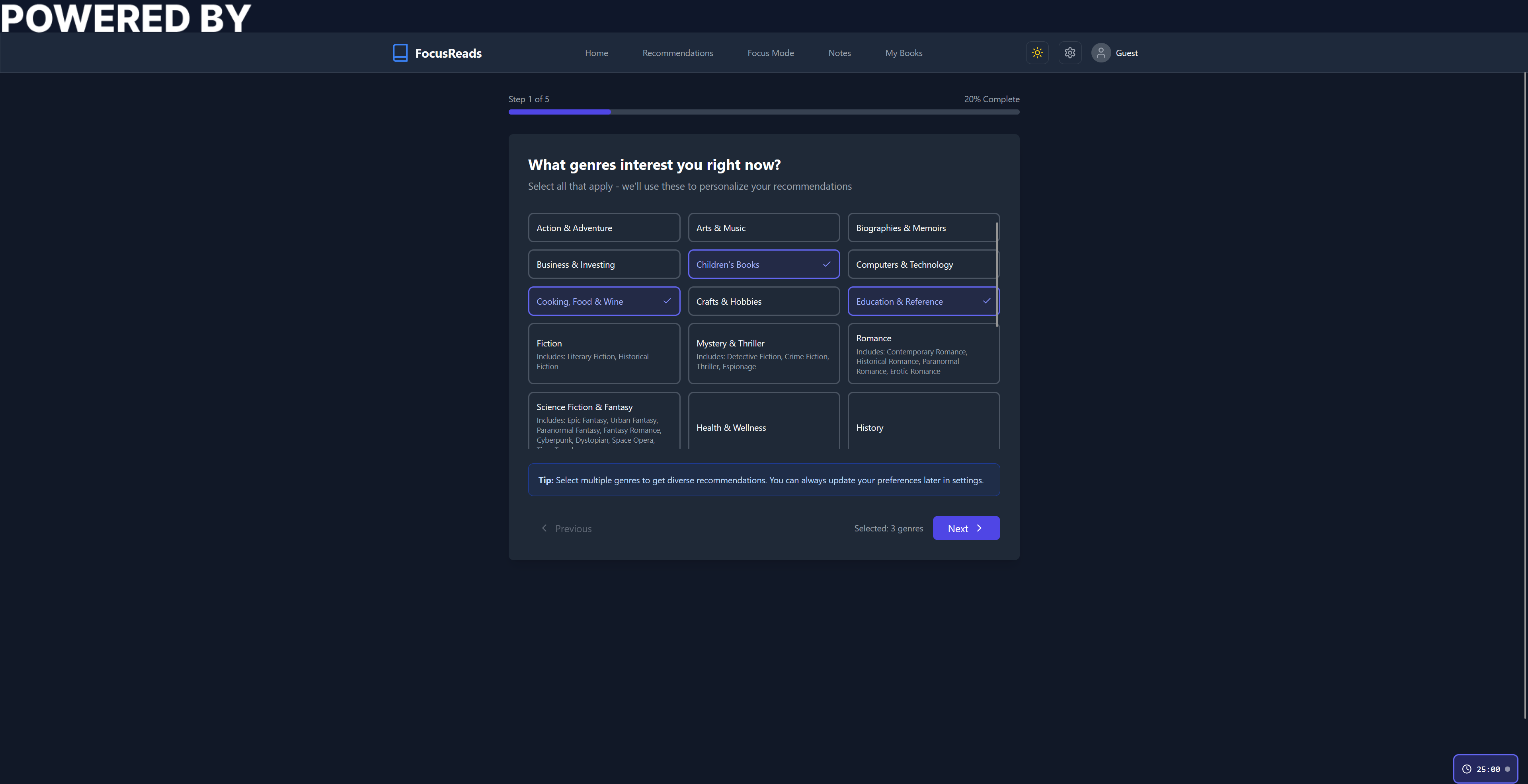Toggle light theme with sun icon
The width and height of the screenshot is (1528, 784).
(1037, 53)
